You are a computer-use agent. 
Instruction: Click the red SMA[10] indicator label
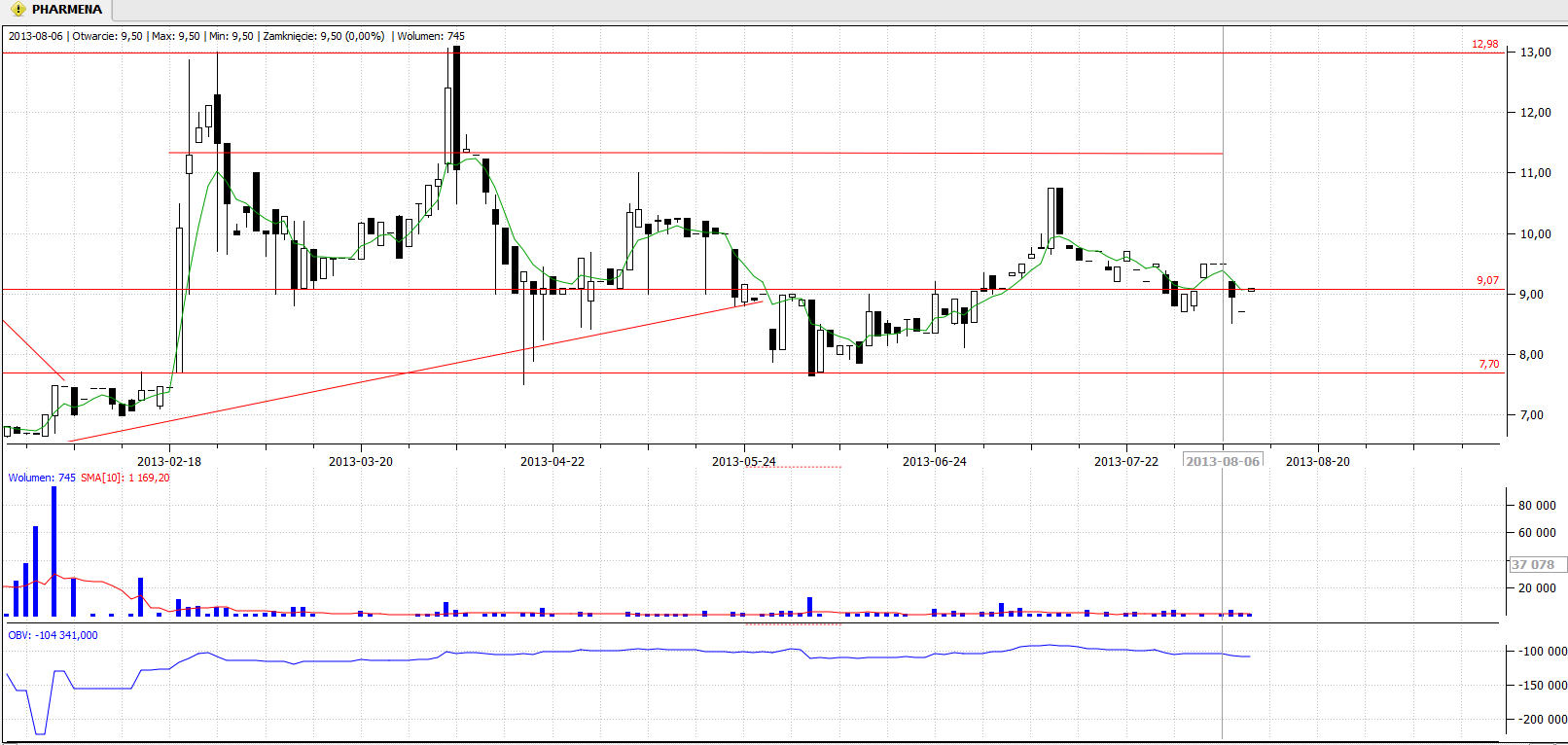(x=125, y=478)
